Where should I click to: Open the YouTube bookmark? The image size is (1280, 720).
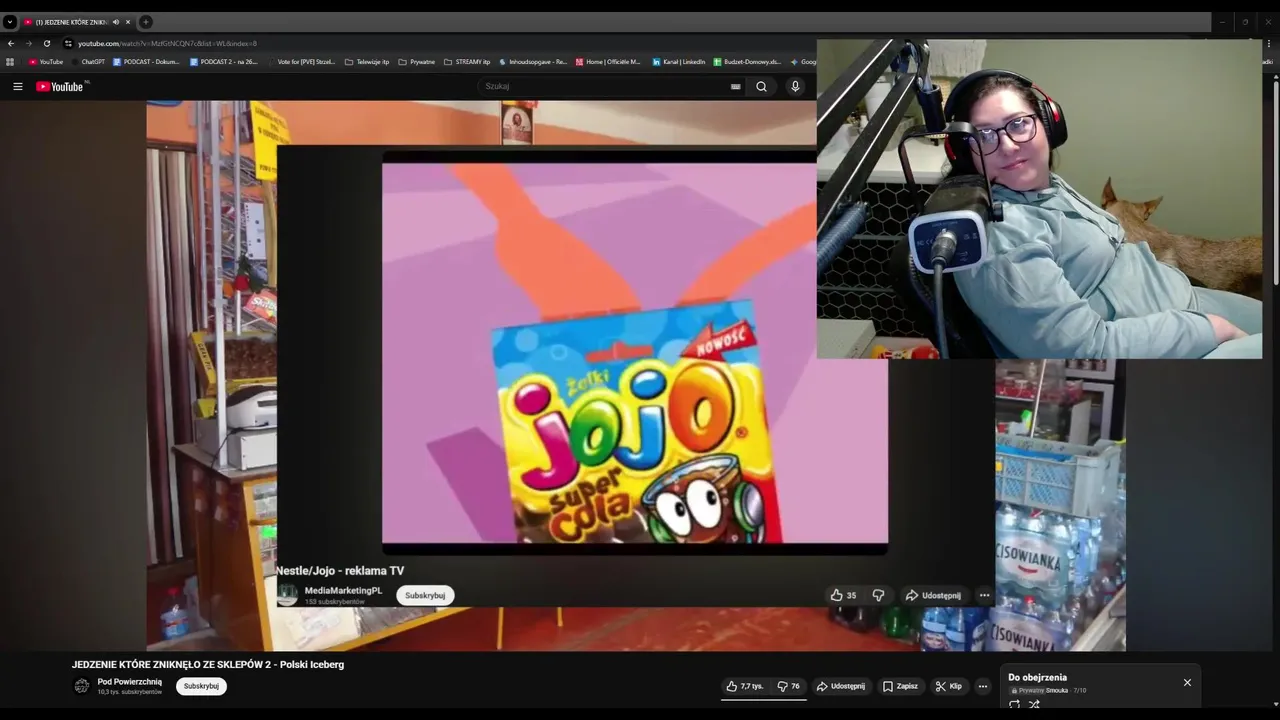coord(46,62)
